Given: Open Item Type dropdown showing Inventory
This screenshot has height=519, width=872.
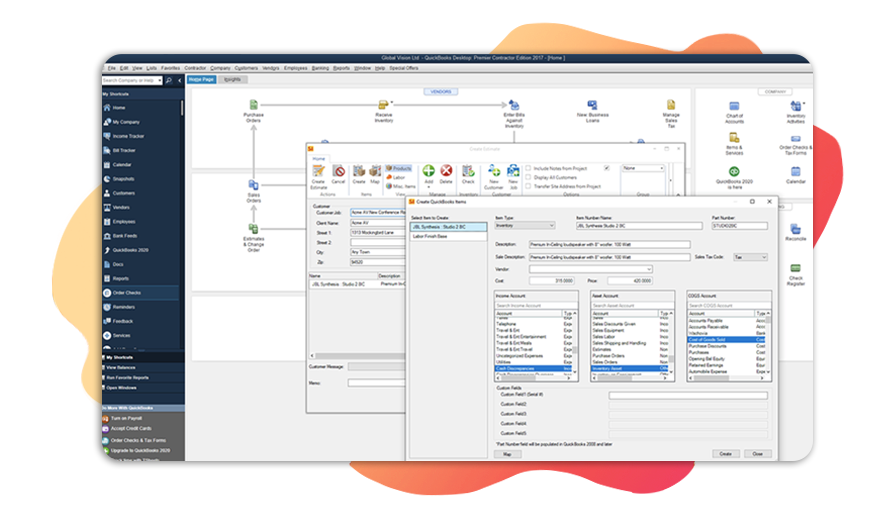Looking at the screenshot, I should tap(524, 226).
